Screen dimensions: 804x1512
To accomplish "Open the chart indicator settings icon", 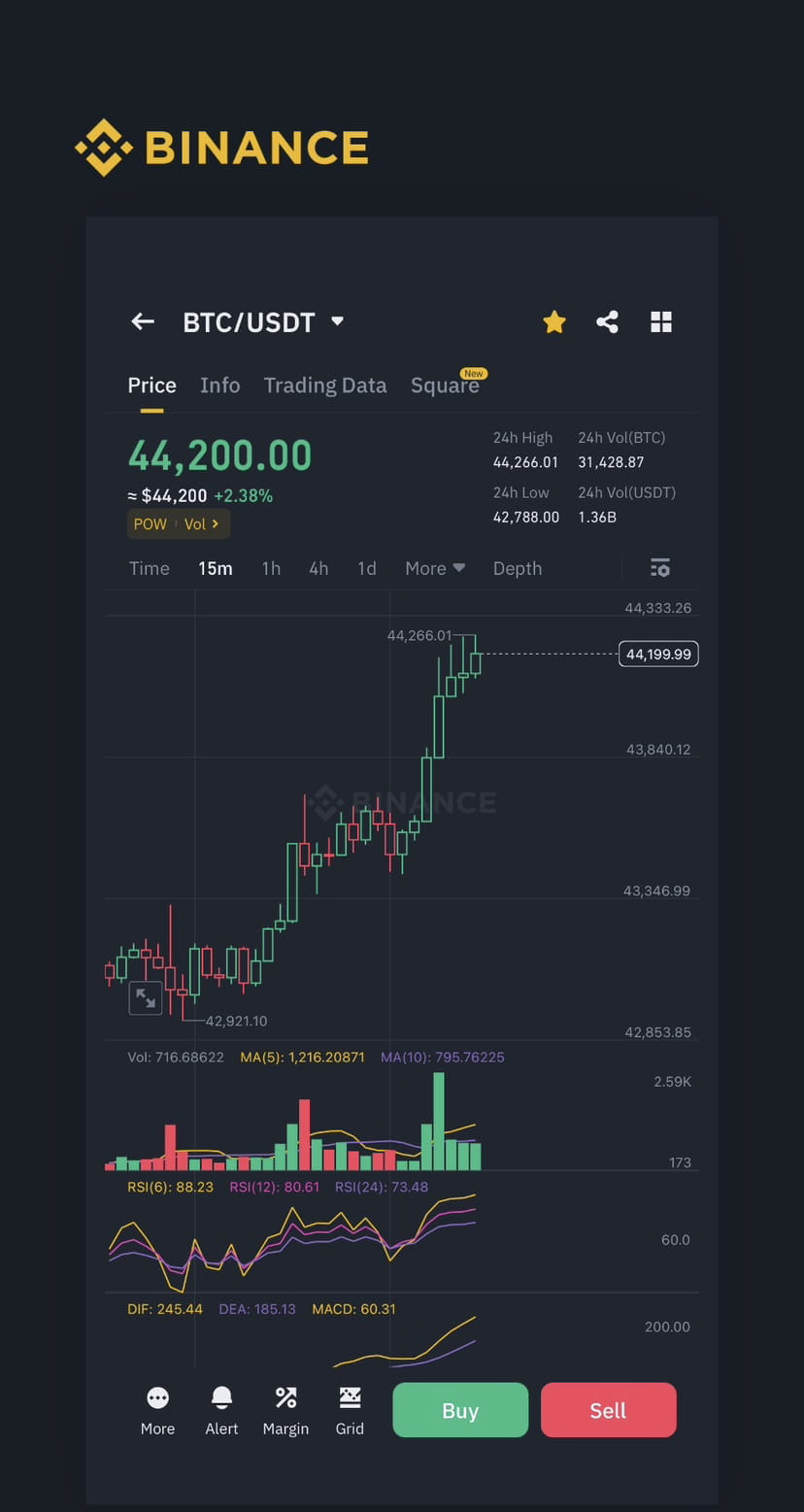I will (659, 567).
